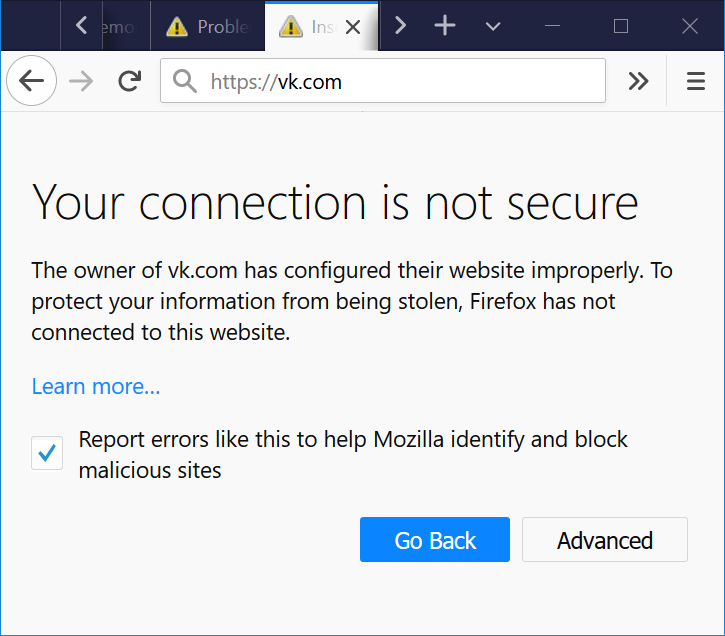This screenshot has height=636, width=725.
Task: Maximize the Firefox window
Action: [621, 26]
